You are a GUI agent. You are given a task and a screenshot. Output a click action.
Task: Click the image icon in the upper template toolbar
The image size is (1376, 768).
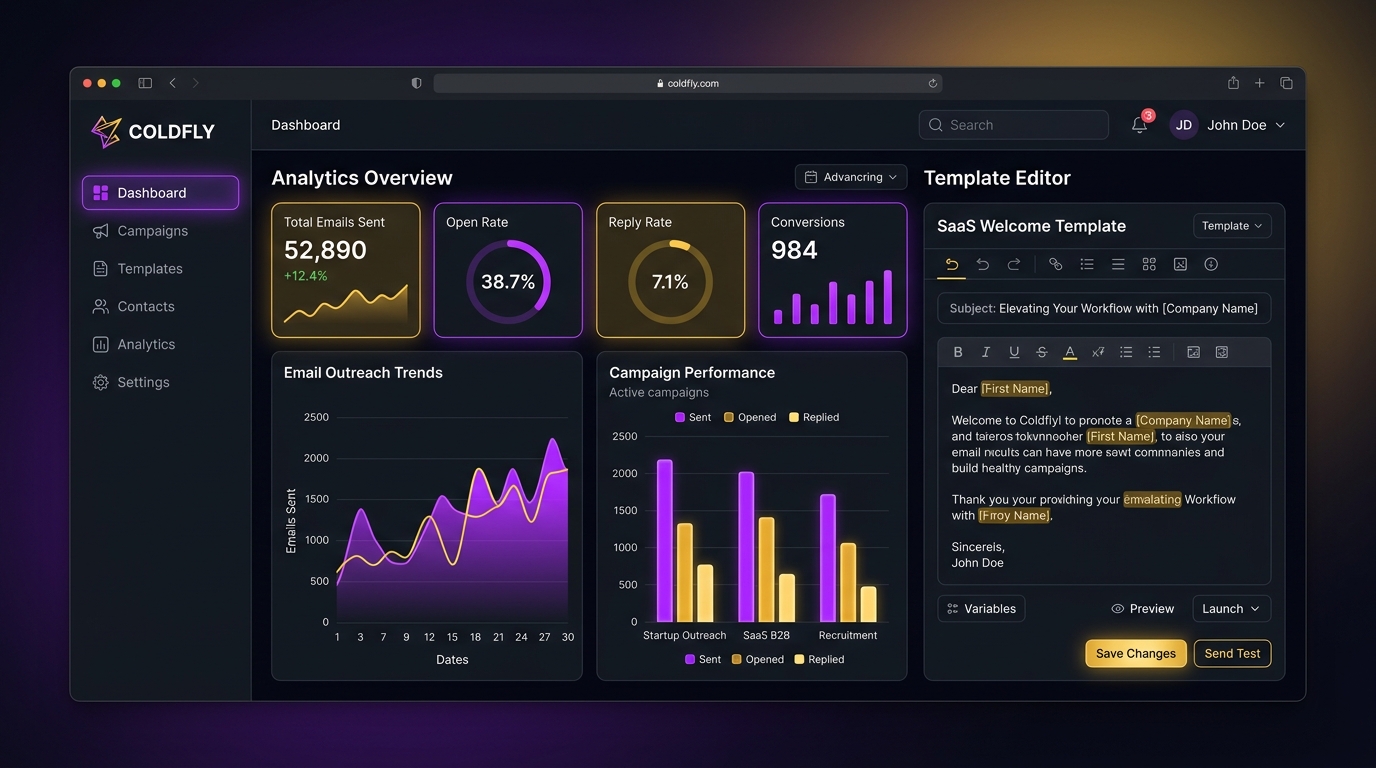tap(1180, 264)
